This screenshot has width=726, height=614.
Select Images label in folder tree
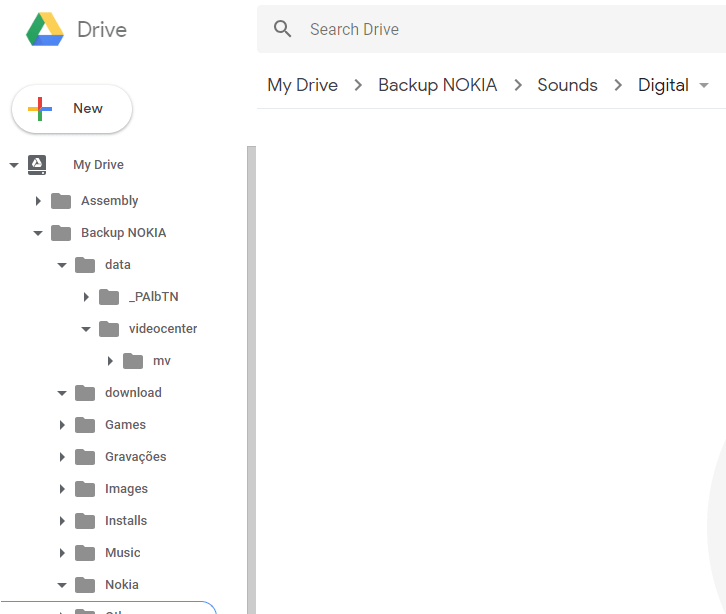pyautogui.click(x=126, y=489)
